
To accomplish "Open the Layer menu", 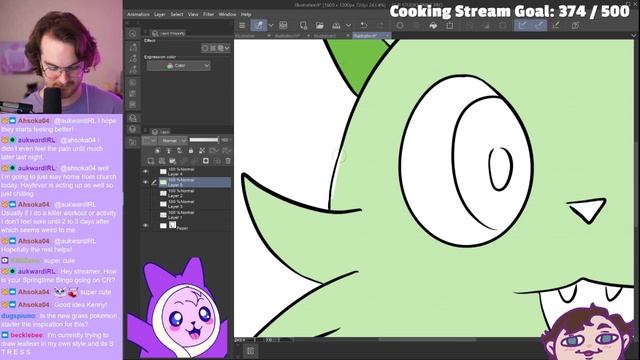I will point(160,14).
